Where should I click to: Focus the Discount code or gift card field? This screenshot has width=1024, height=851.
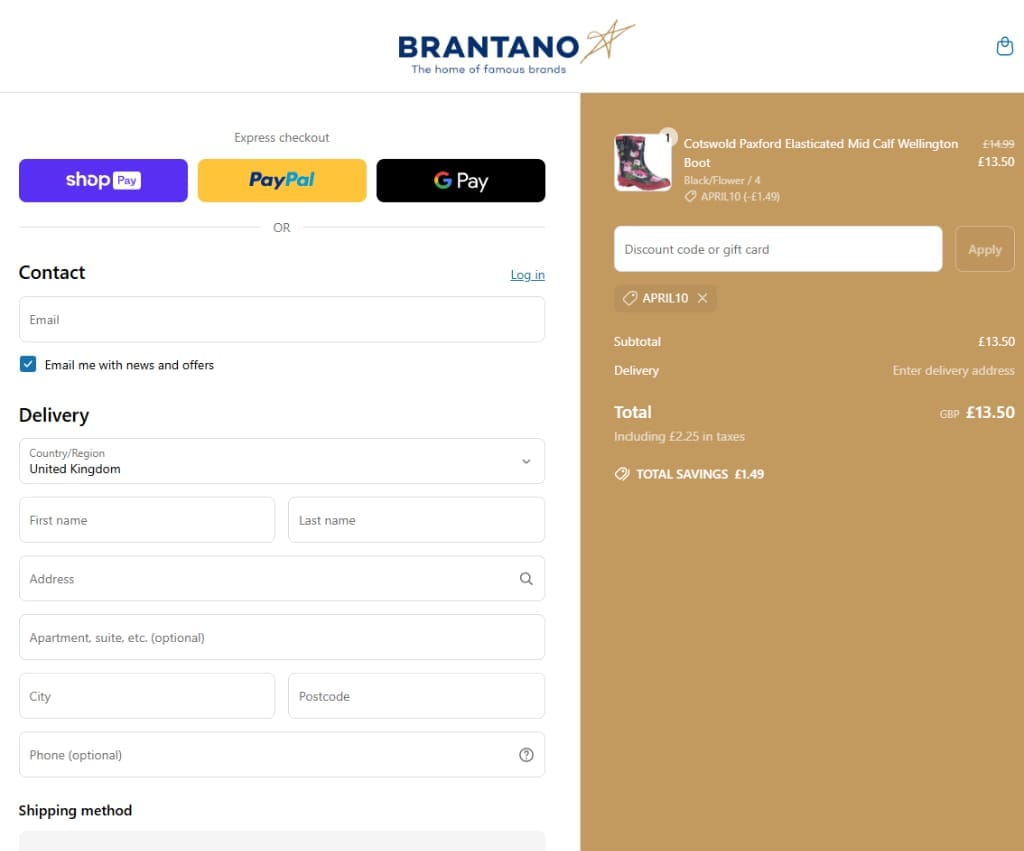[778, 249]
